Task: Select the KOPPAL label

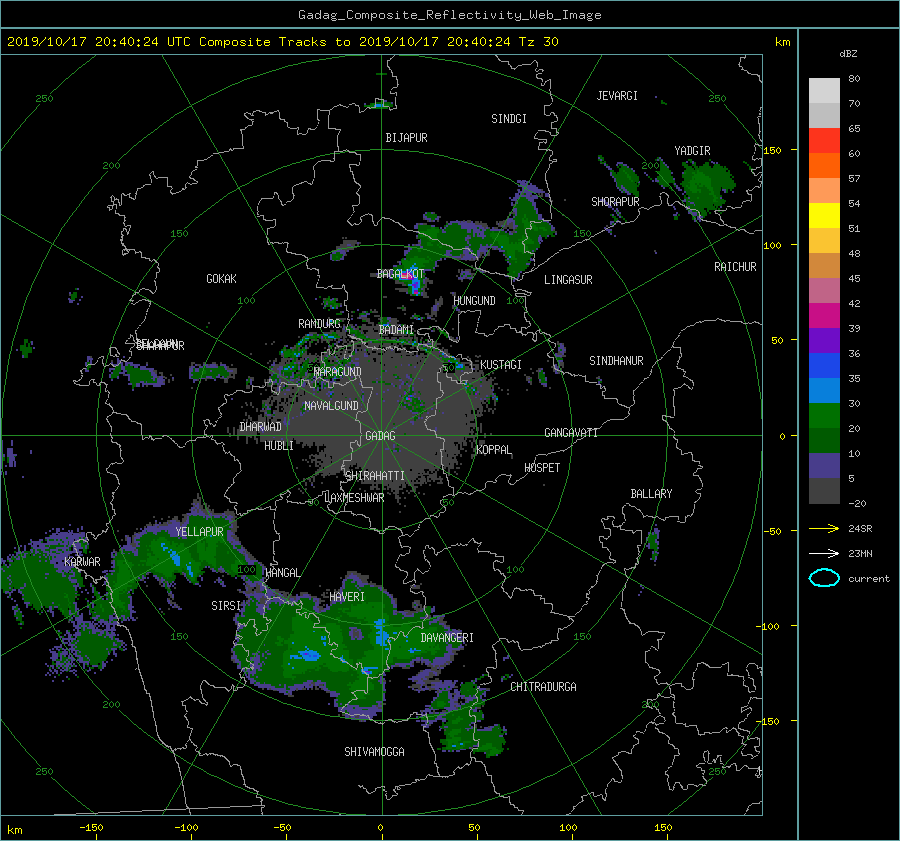Action: point(494,449)
